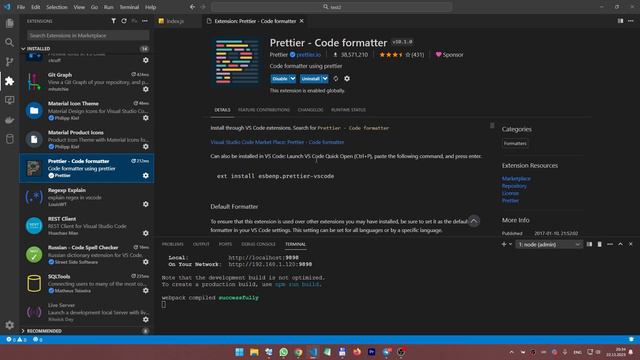Click the Uninstall extension button
Image resolution: width=640 pixels, height=360 pixels.
point(311,78)
